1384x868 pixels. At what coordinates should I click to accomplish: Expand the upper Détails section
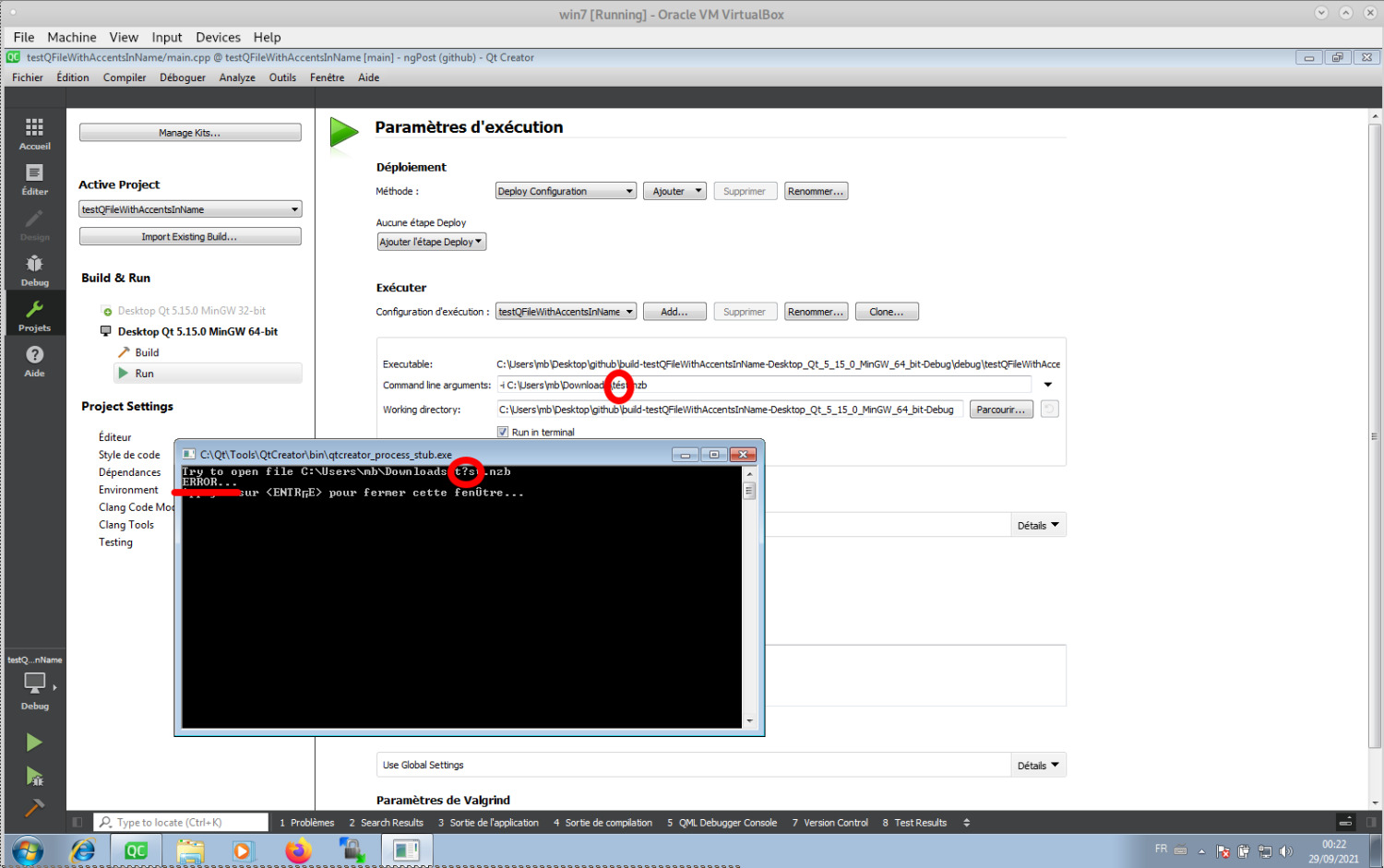pyautogui.click(x=1038, y=526)
